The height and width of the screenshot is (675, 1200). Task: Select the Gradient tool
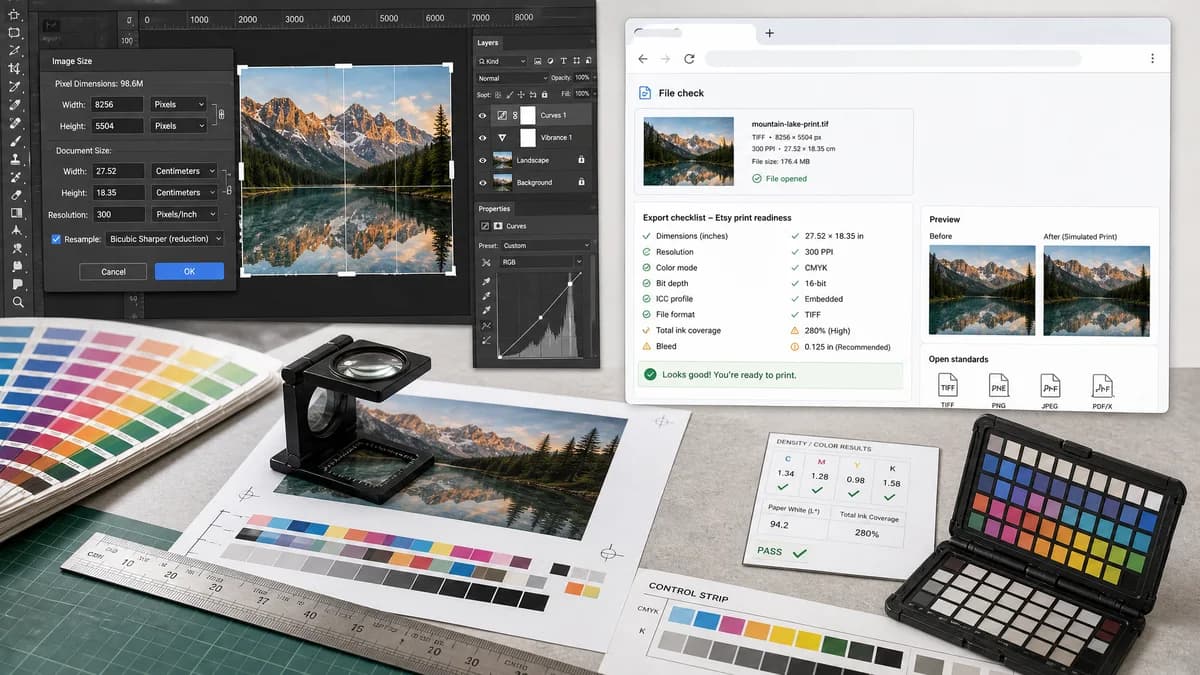(x=16, y=213)
